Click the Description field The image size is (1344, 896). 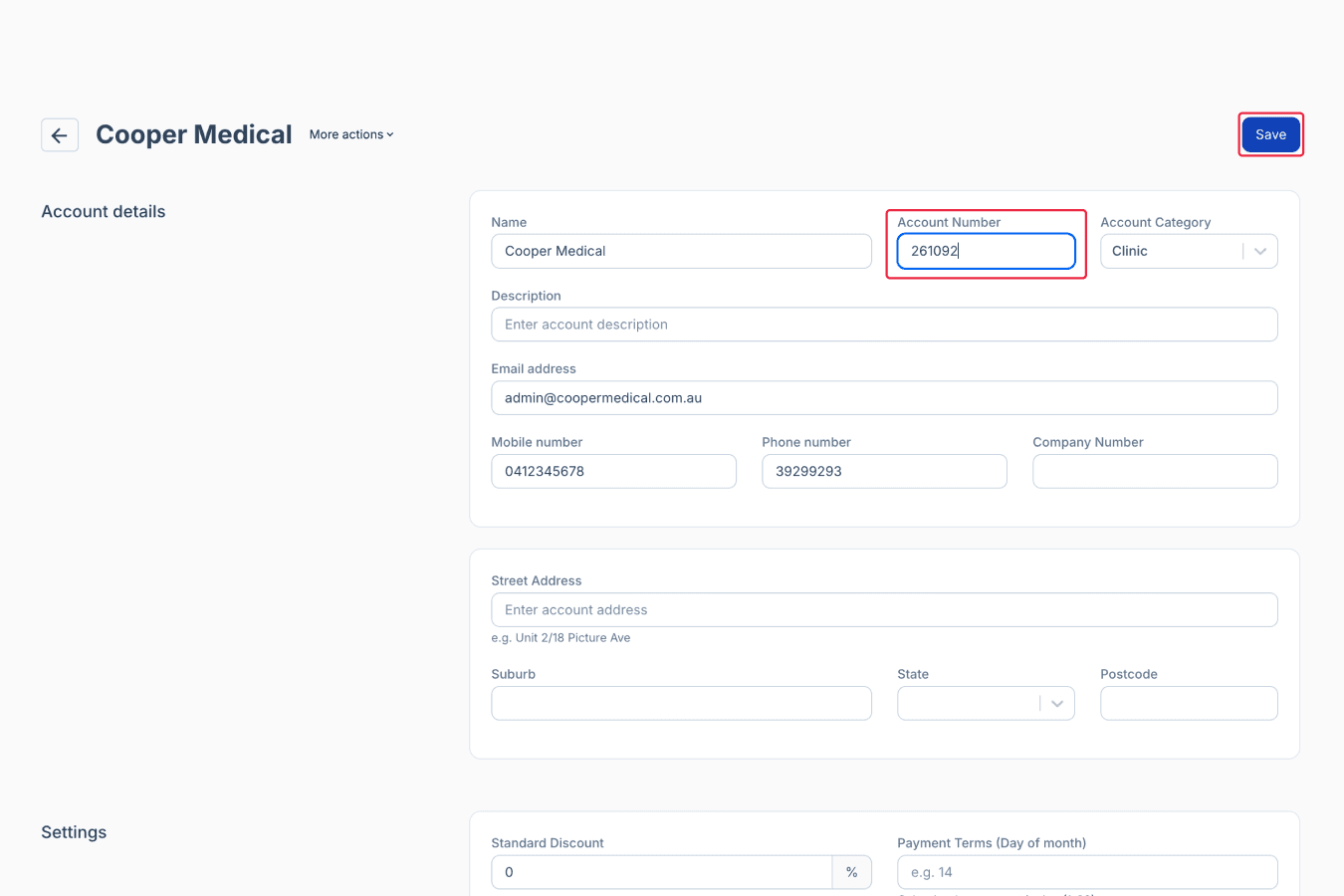[x=884, y=325]
